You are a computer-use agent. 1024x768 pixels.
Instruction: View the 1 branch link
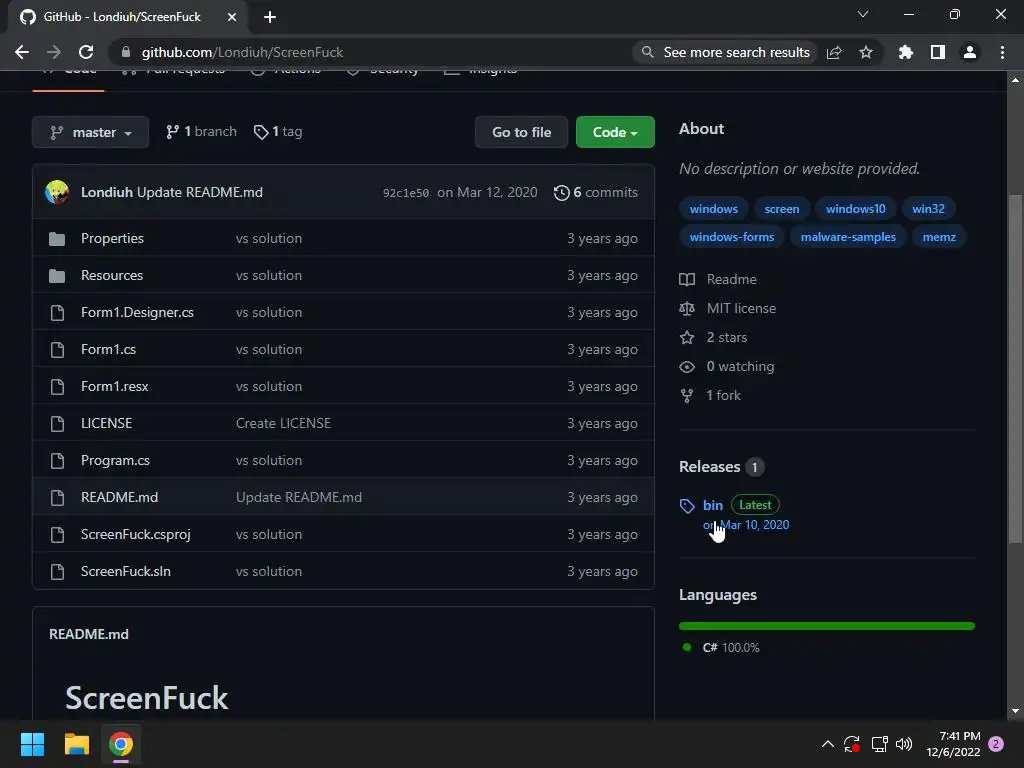(201, 132)
